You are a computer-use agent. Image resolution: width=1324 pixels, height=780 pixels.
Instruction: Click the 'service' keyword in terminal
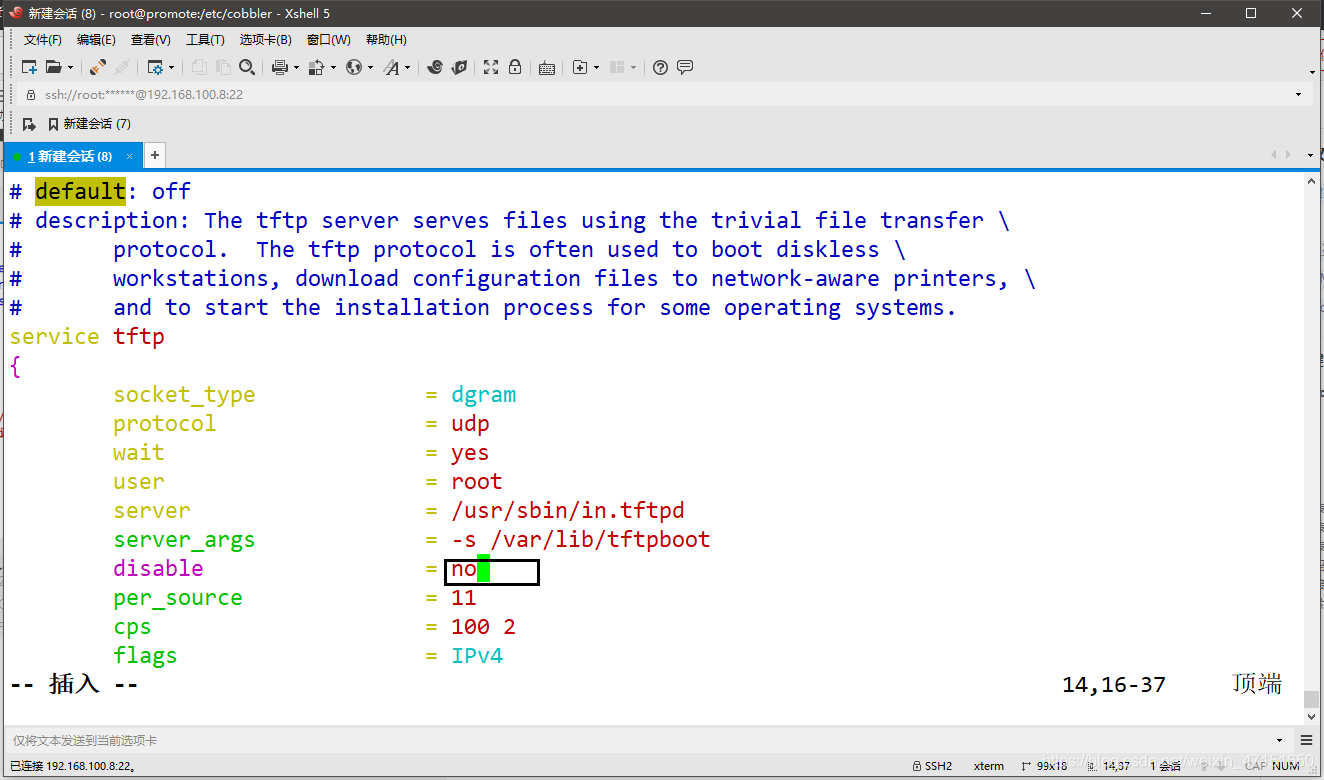54,337
